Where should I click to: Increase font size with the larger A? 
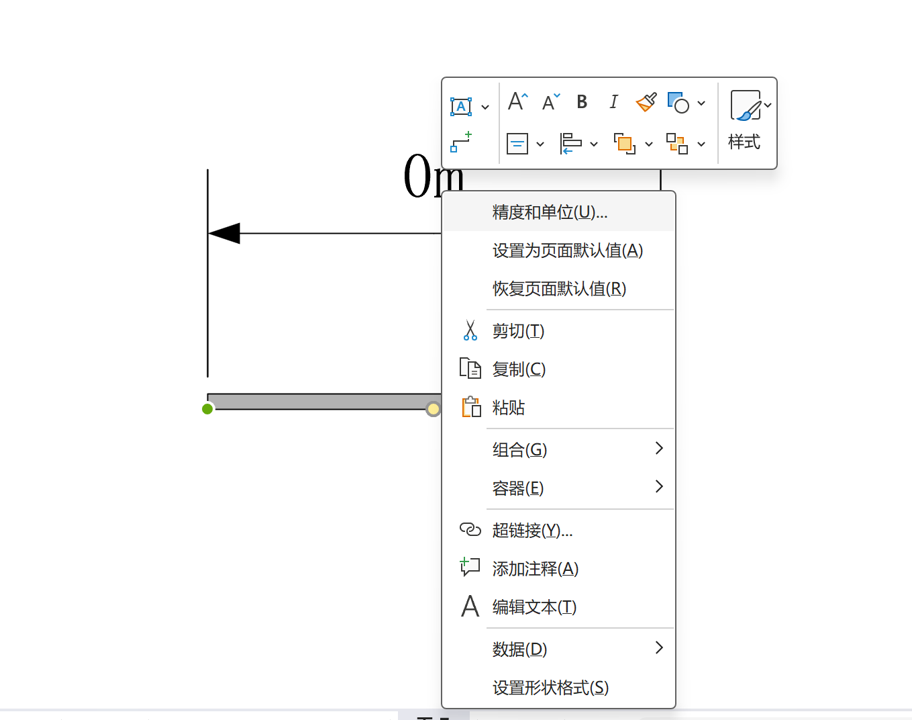[518, 102]
